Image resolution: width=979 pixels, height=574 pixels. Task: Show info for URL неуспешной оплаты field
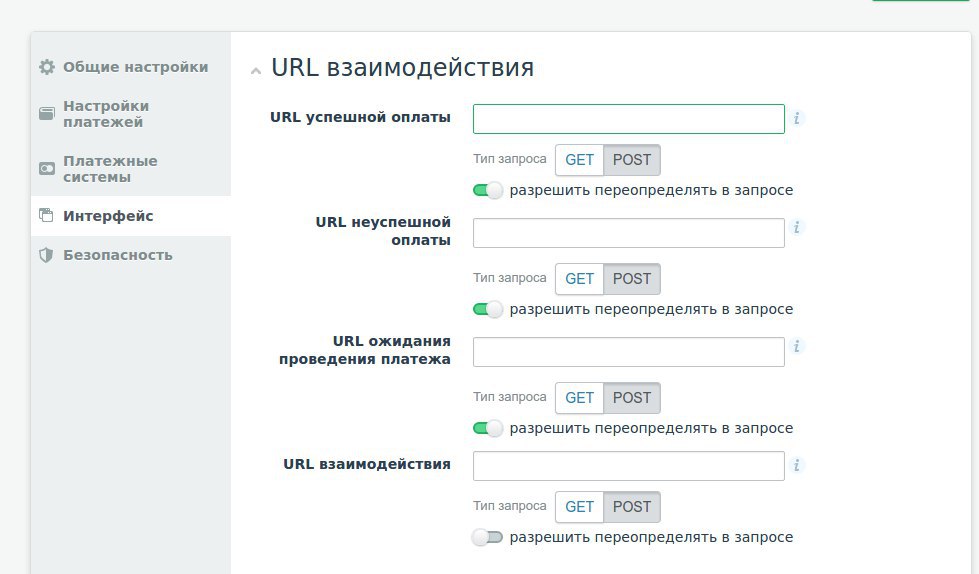click(797, 227)
